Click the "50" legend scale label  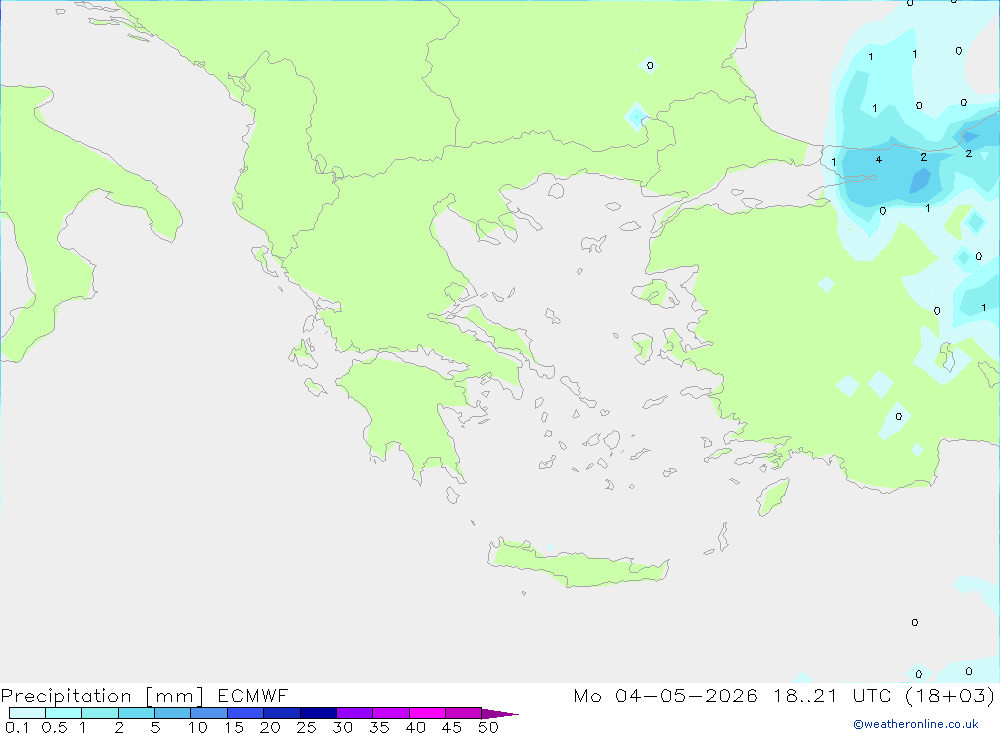[489, 727]
